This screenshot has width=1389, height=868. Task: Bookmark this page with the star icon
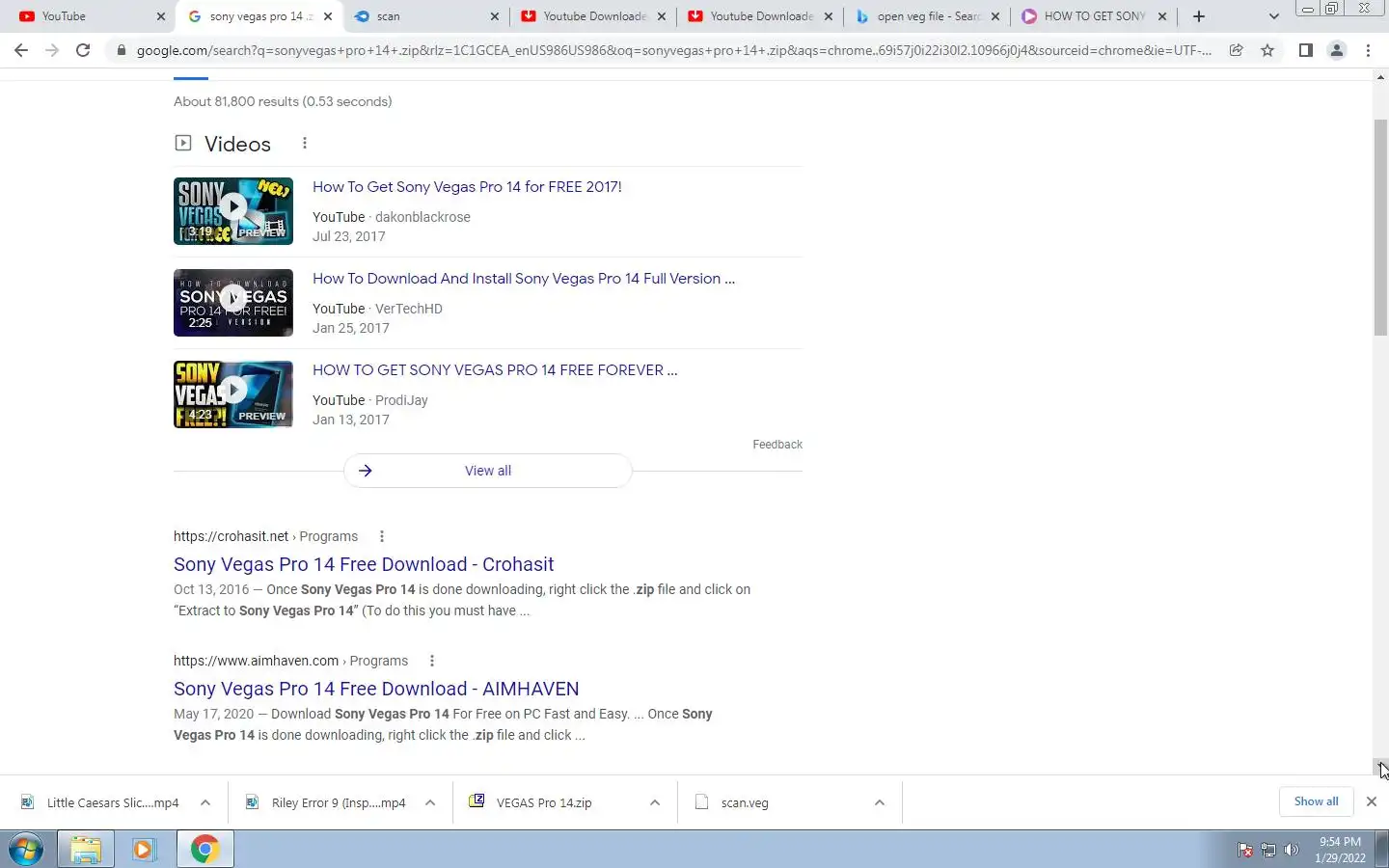click(x=1267, y=50)
